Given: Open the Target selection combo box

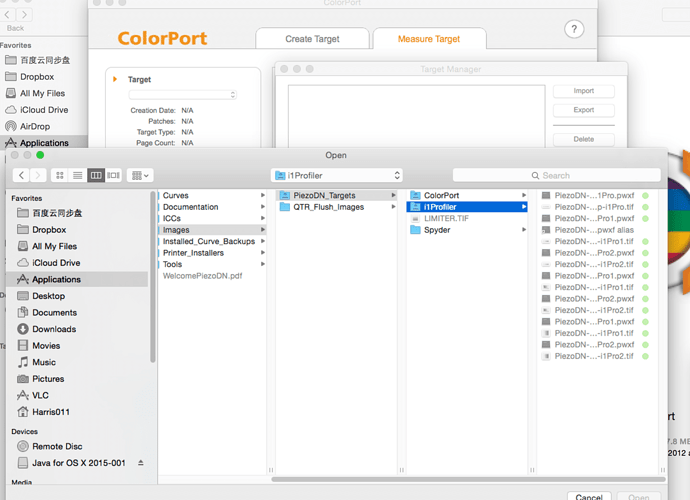Looking at the screenshot, I should pyautogui.click(x=182, y=95).
